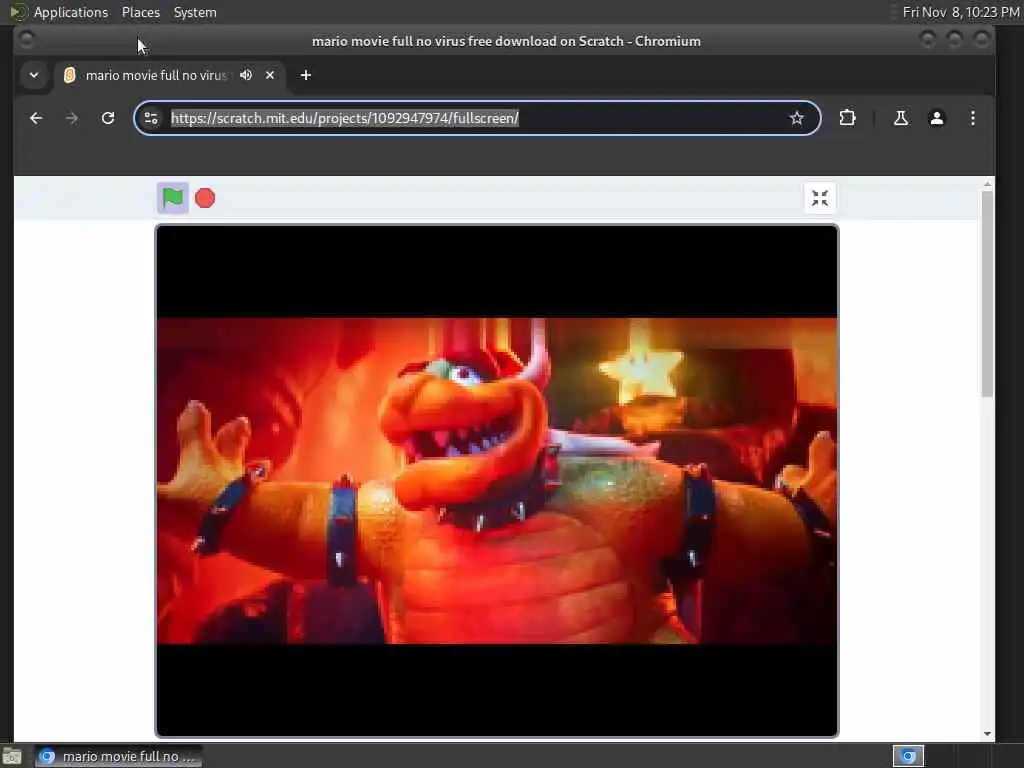Click the clock showing Fri Nov 8
This screenshot has width=1024, height=768.
tap(961, 12)
